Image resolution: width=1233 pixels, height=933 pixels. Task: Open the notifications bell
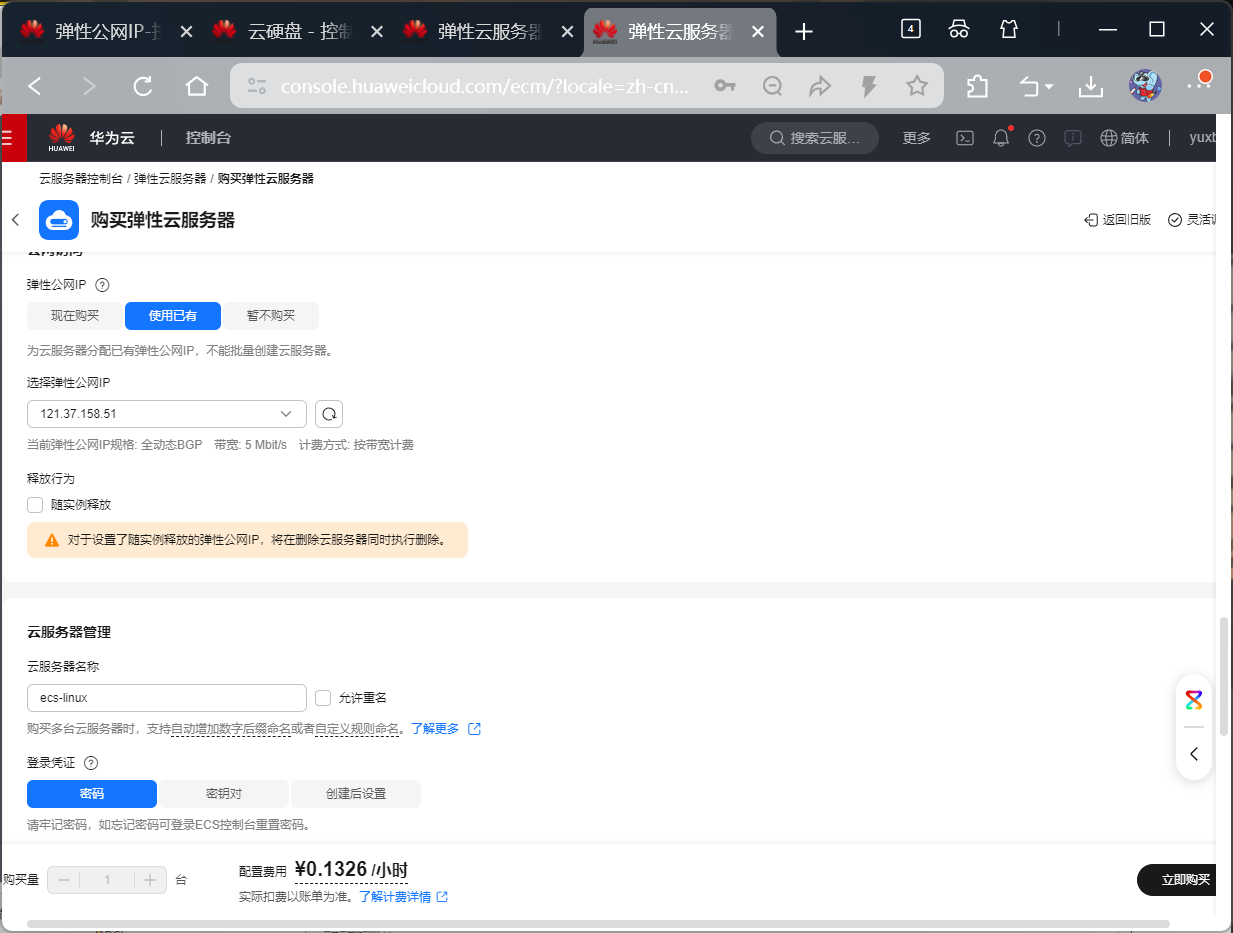point(1001,138)
